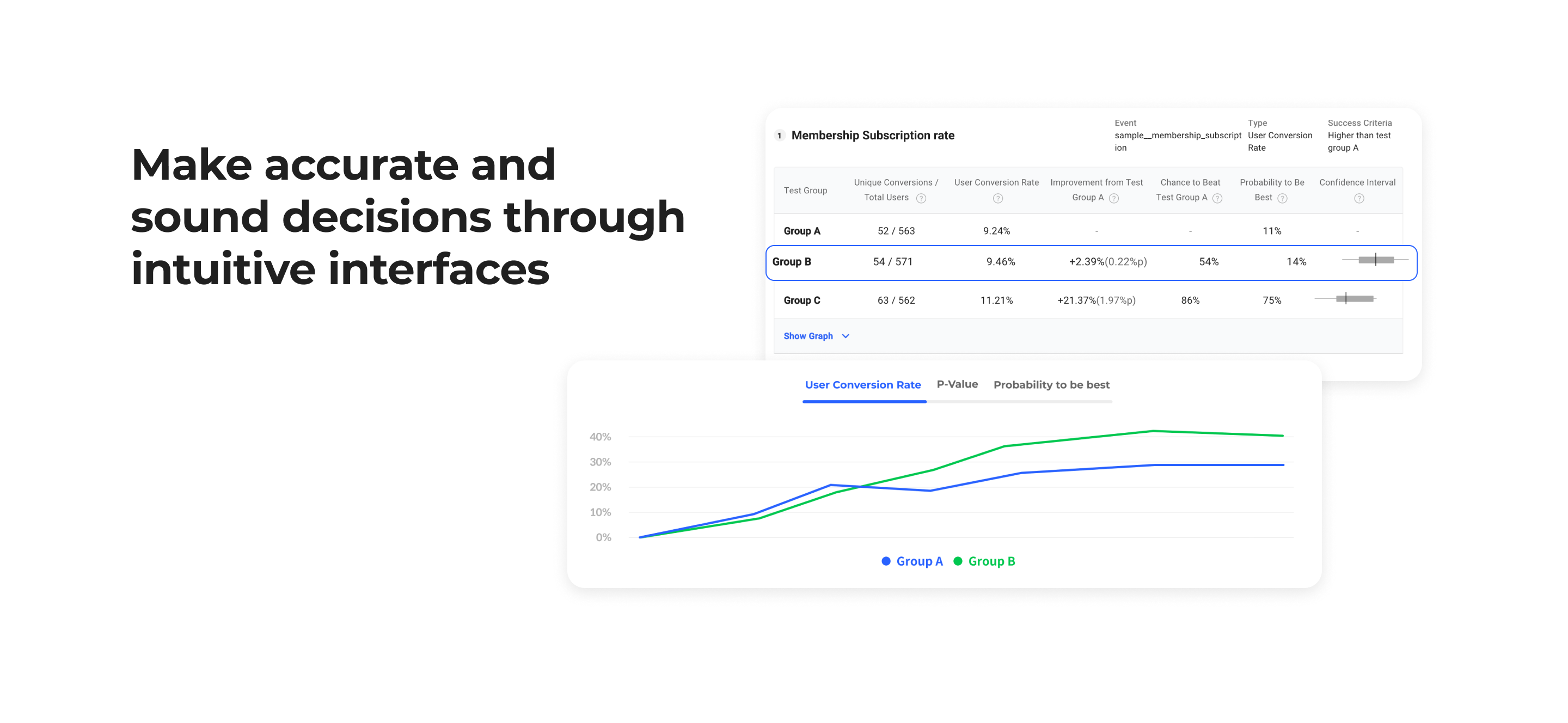This screenshot has height=723, width=1568.
Task: Select the User Conversion Rate tab
Action: [x=862, y=384]
